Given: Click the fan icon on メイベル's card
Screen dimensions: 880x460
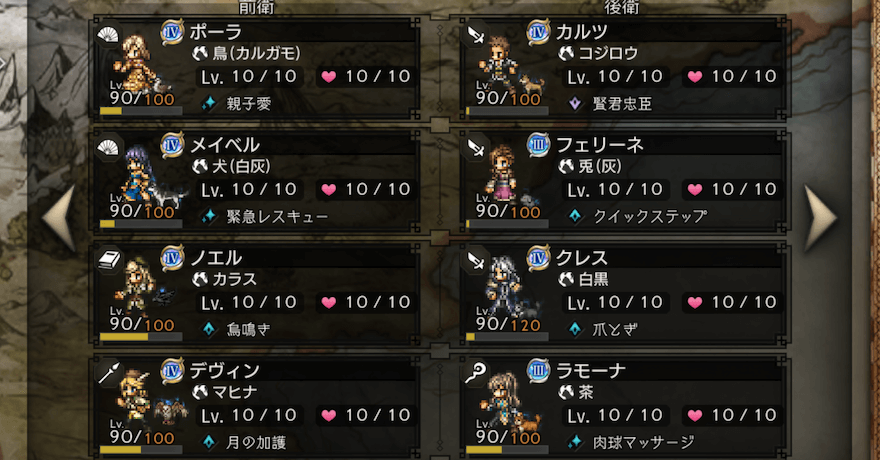Looking at the screenshot, I should [x=108, y=148].
